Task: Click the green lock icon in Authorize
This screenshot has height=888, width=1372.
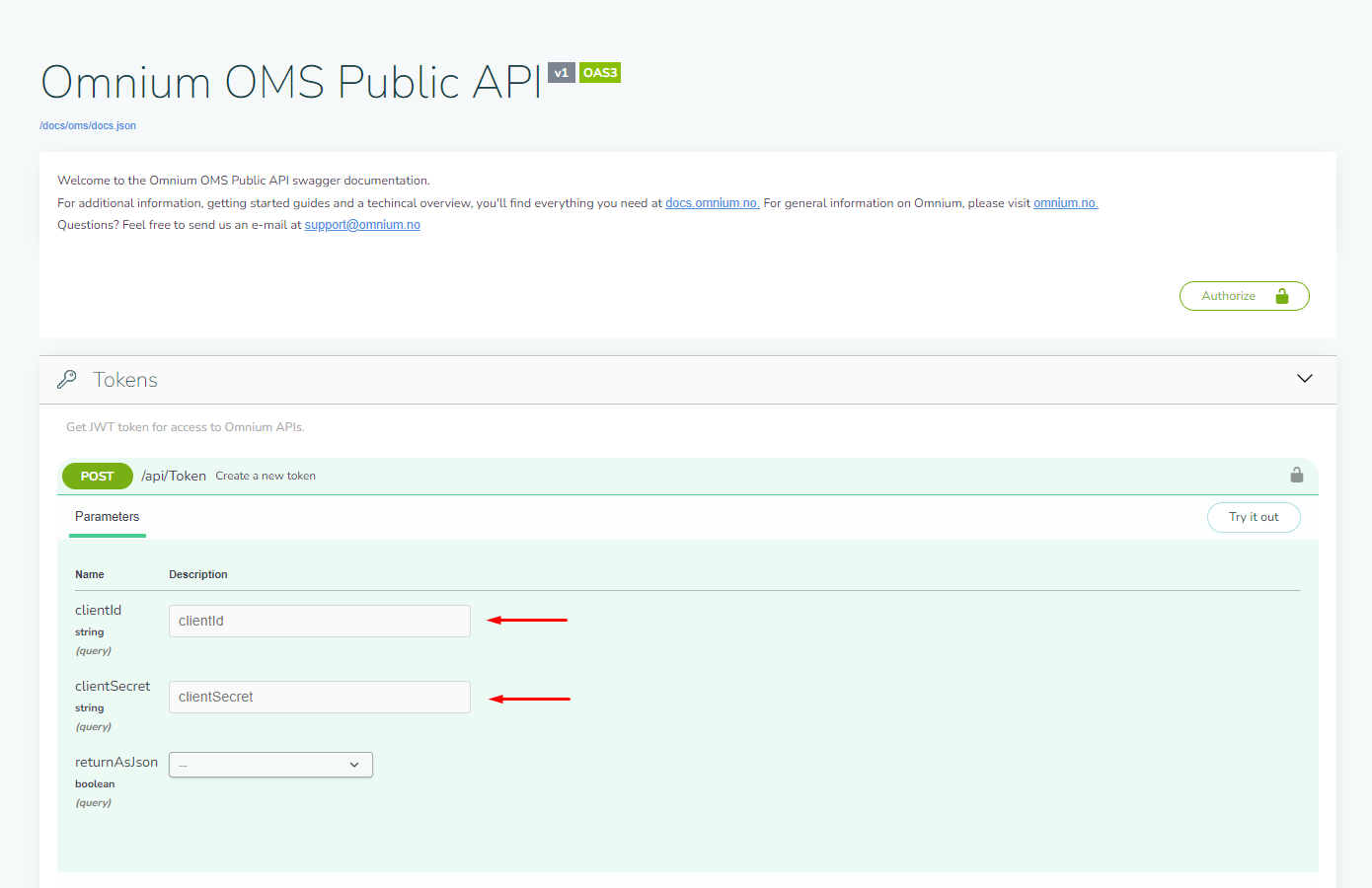Action: (1282, 296)
